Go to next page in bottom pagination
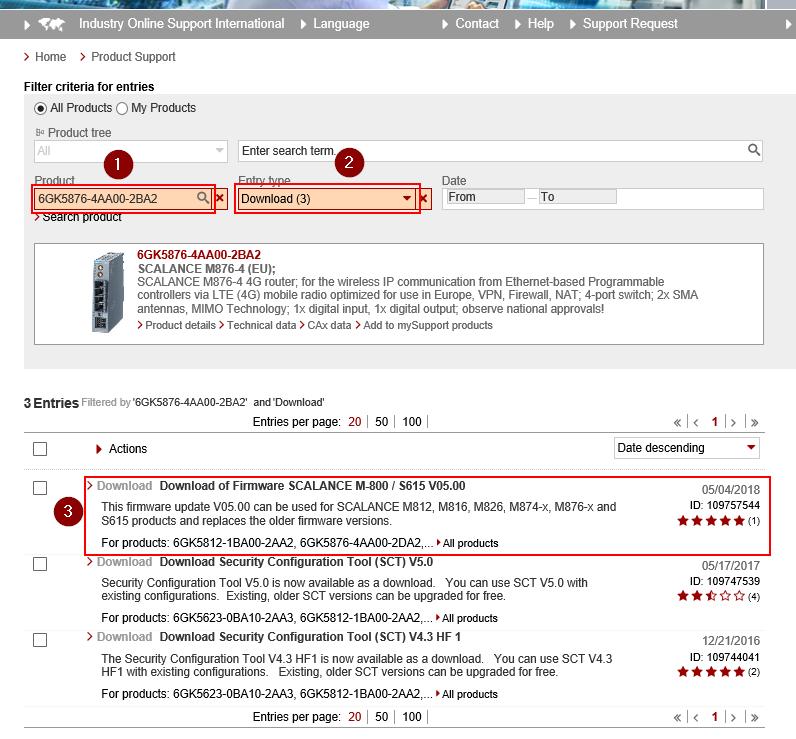Viewport: 796px width, 739px height. coord(733,717)
